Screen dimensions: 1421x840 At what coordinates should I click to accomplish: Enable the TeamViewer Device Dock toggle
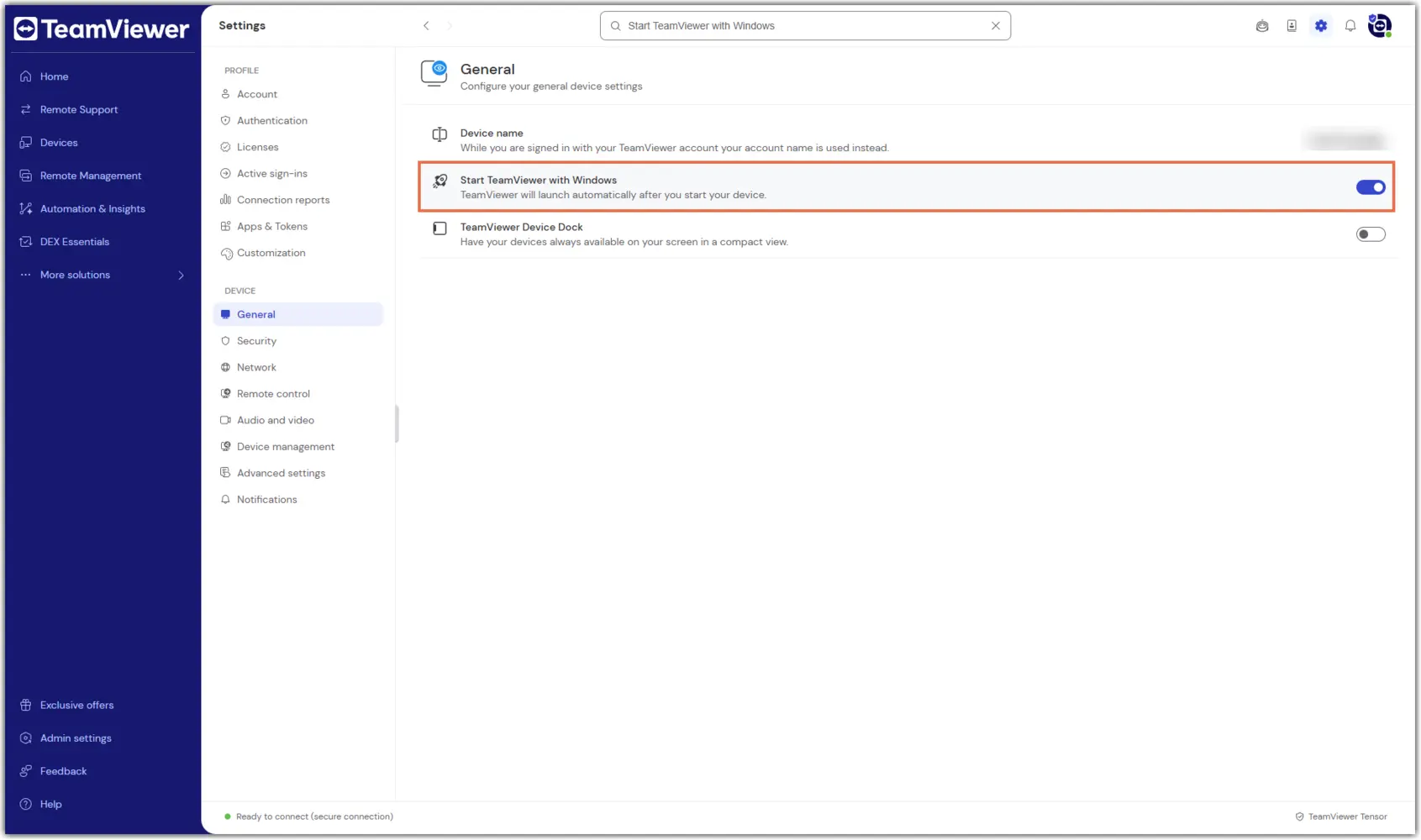[x=1371, y=234]
